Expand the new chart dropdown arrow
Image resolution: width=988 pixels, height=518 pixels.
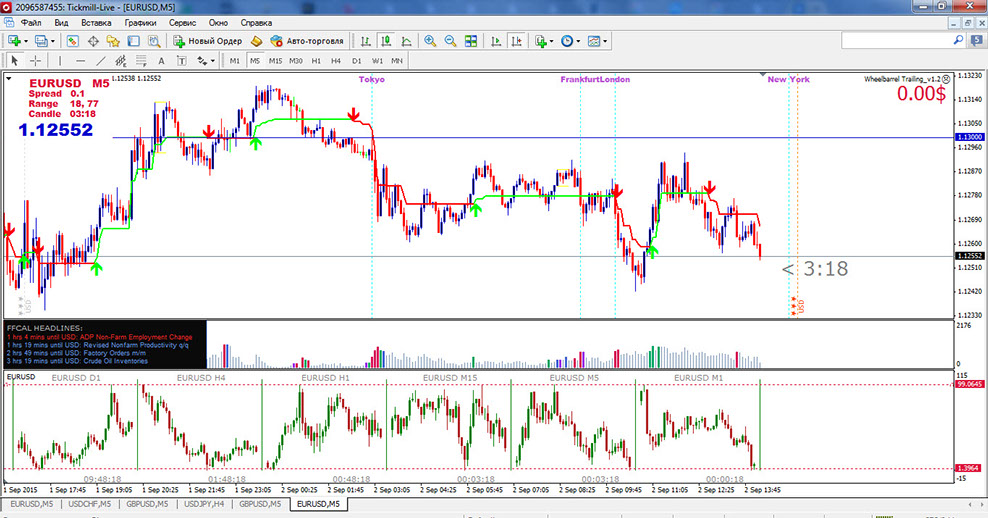26,41
